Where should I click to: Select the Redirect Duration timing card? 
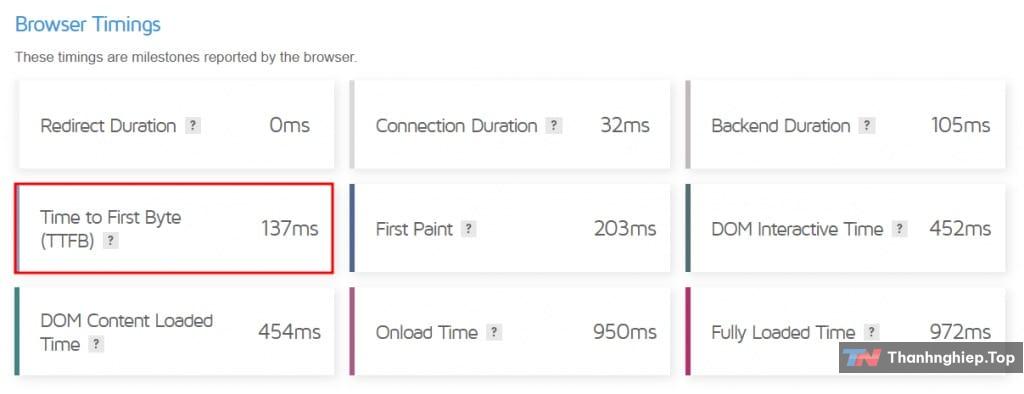coord(174,125)
